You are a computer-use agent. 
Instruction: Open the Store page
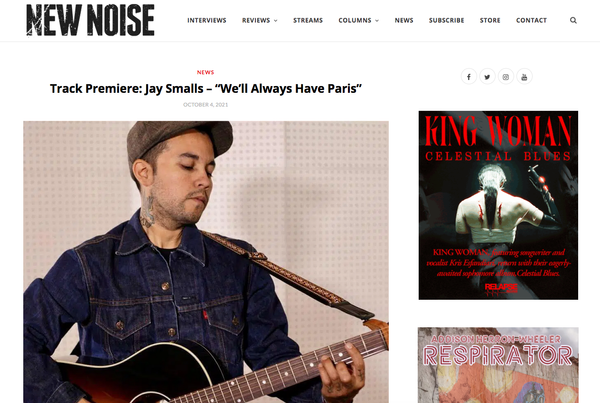490,20
